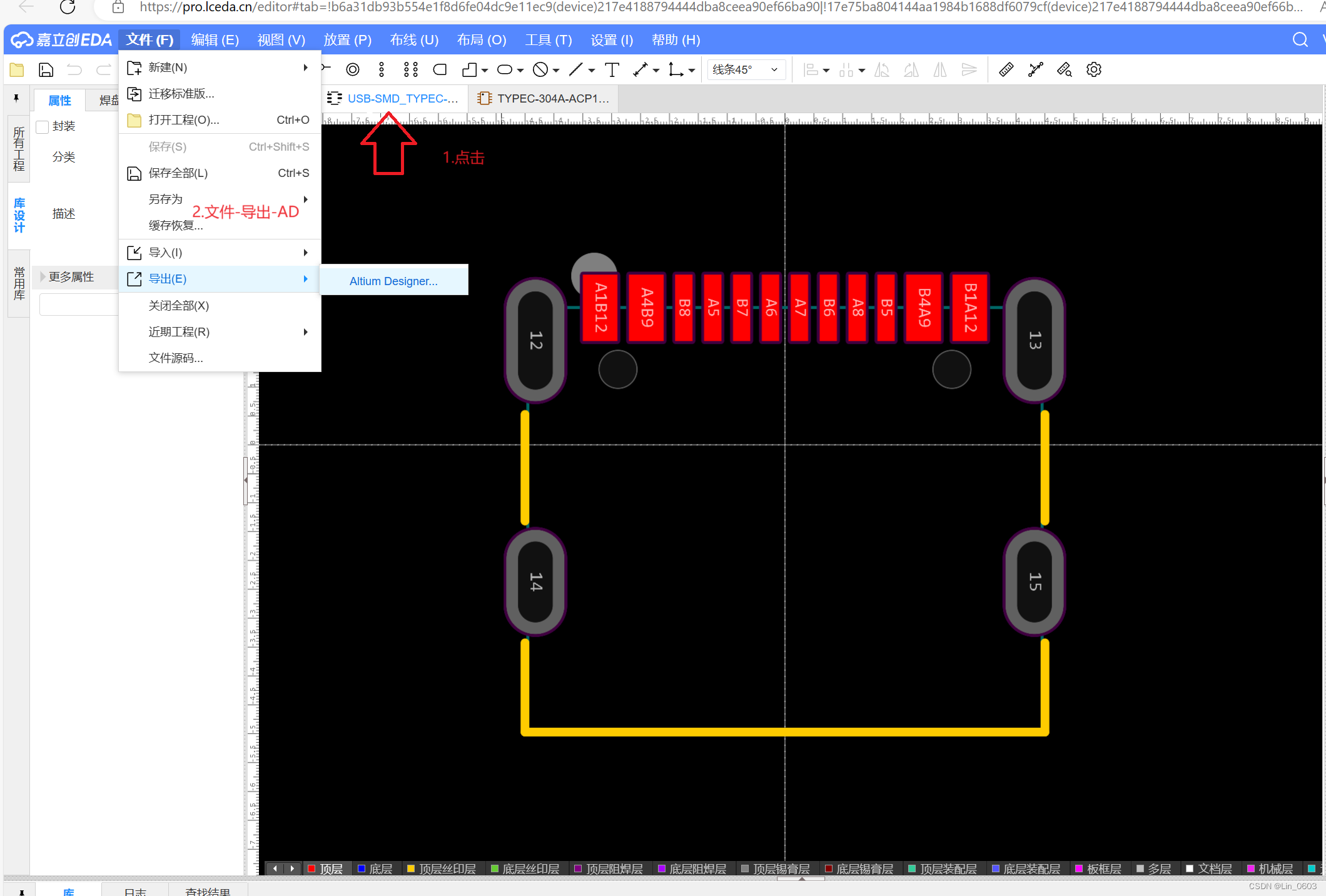The width and height of the screenshot is (1326, 896).
Task: Click the red 顶层 layer color swatch
Action: (311, 868)
